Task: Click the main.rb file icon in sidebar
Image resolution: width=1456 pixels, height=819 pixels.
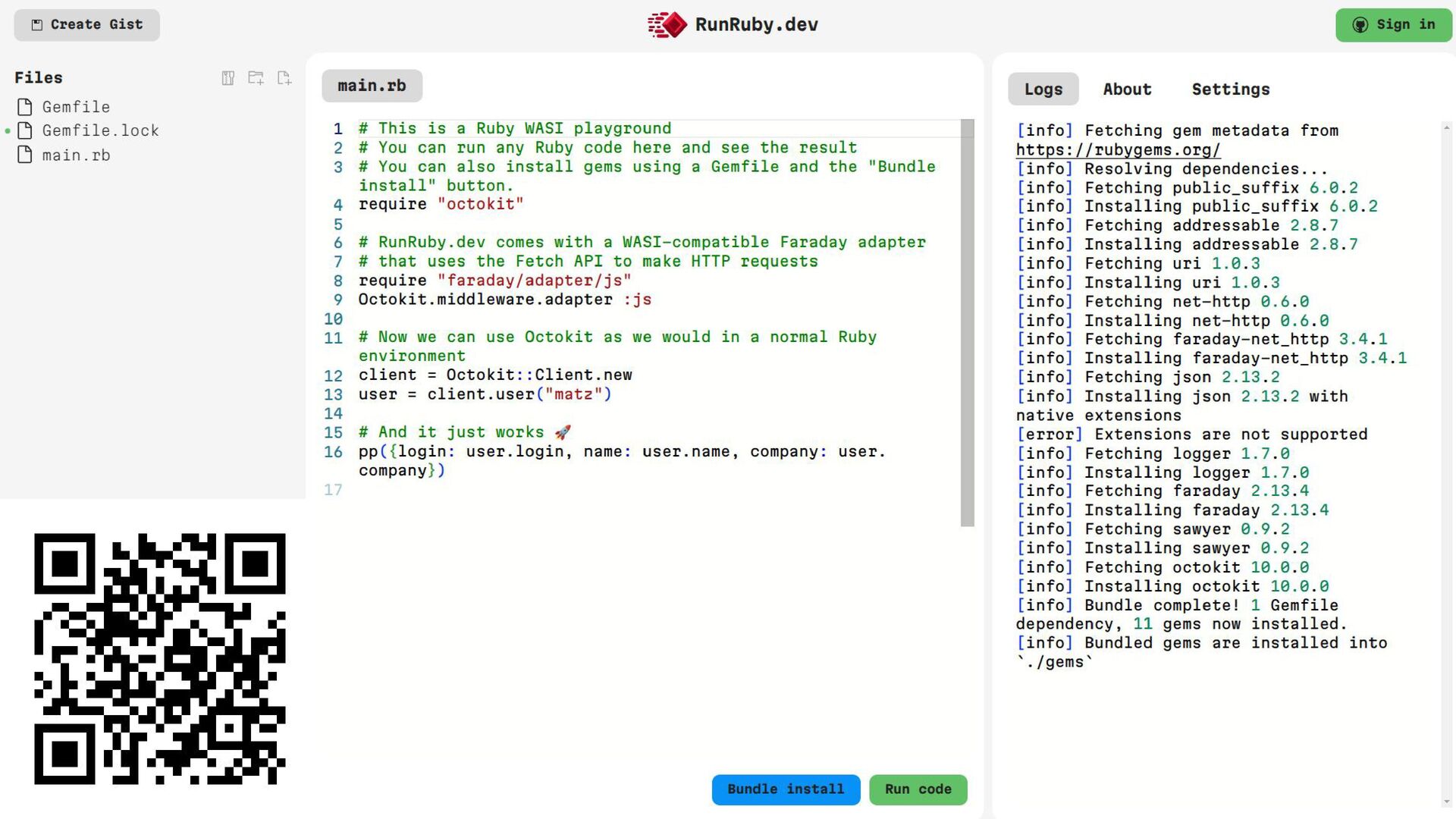Action: (25, 155)
